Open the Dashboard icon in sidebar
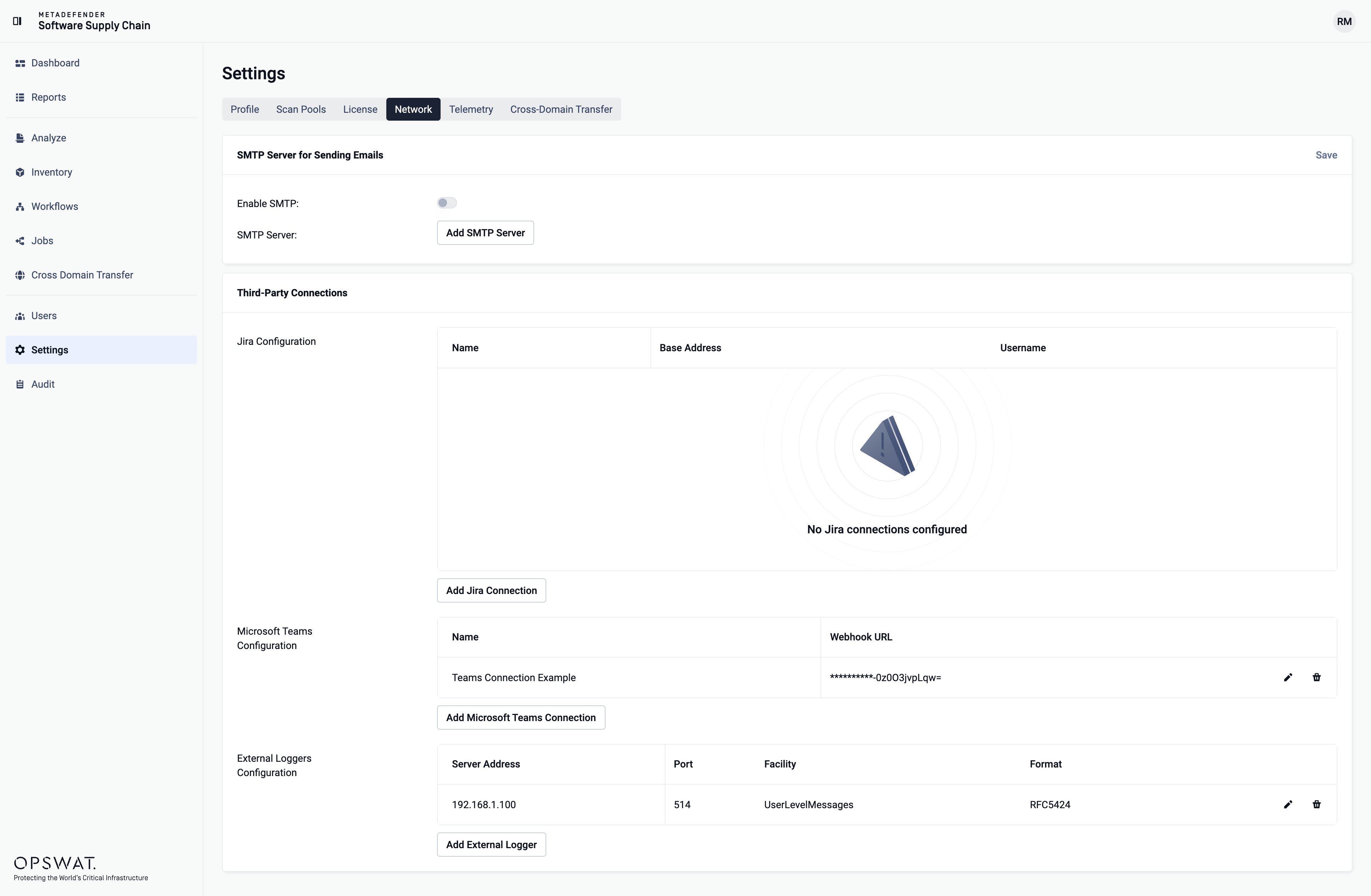The width and height of the screenshot is (1371, 896). (x=20, y=63)
